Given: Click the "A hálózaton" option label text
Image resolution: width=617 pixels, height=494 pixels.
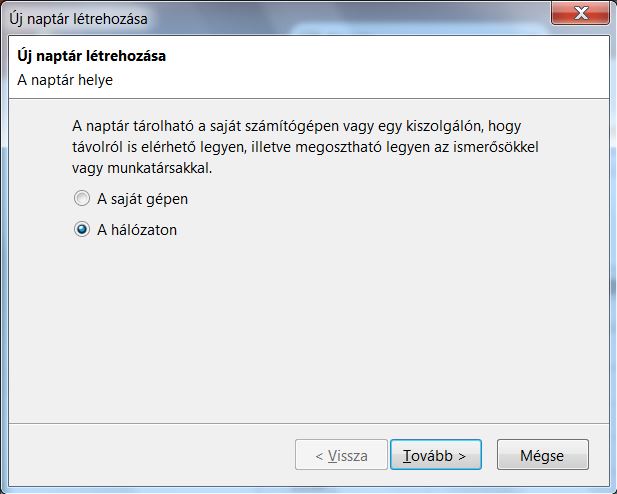Looking at the screenshot, I should click(137, 229).
